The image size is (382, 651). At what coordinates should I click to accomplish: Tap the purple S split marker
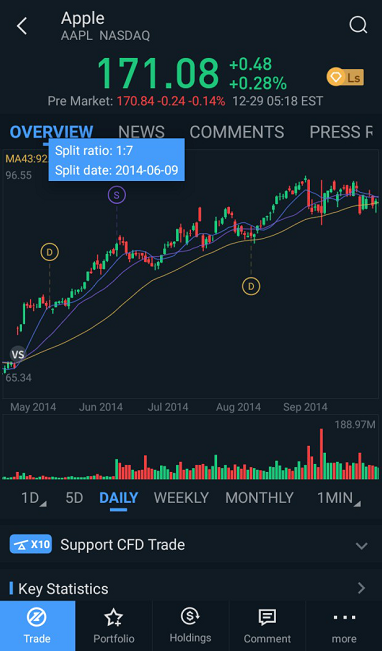point(117,195)
